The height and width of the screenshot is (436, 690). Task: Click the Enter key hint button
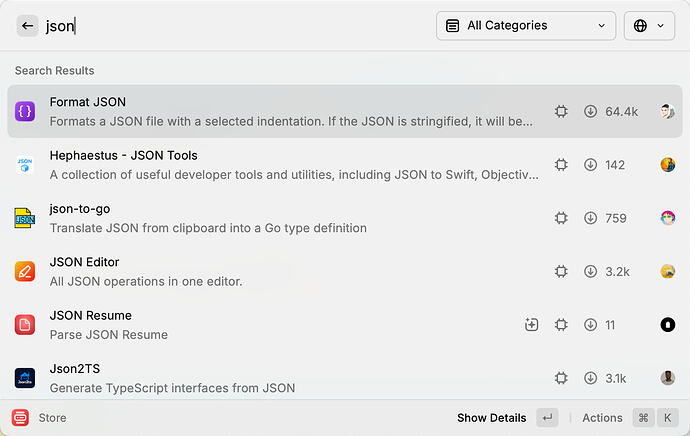[547, 418]
